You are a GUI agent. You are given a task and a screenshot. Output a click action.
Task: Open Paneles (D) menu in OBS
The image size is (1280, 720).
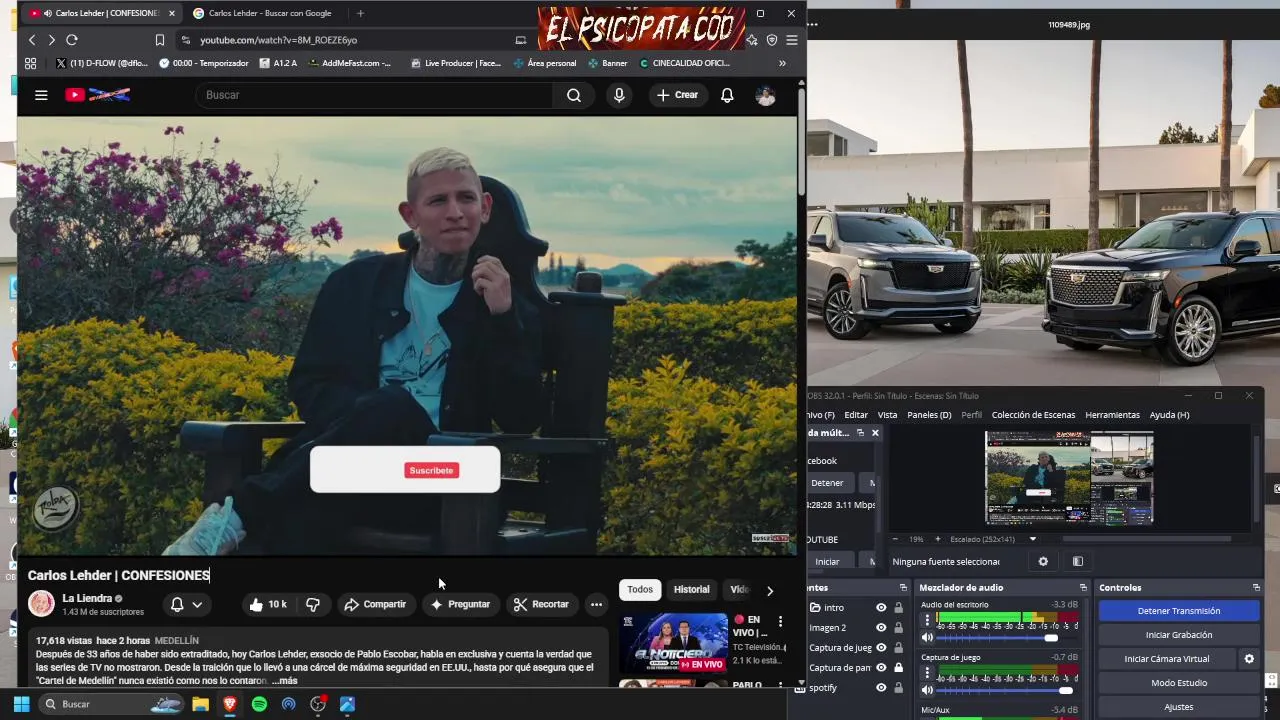929,415
